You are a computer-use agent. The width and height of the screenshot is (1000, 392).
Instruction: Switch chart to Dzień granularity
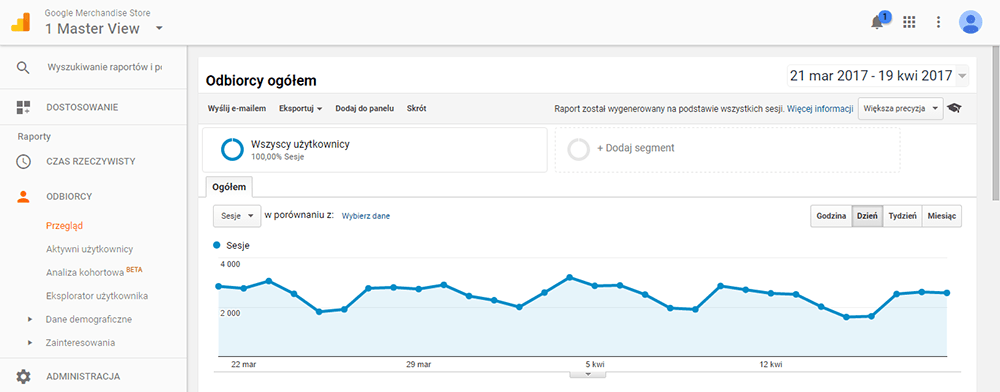tap(867, 216)
